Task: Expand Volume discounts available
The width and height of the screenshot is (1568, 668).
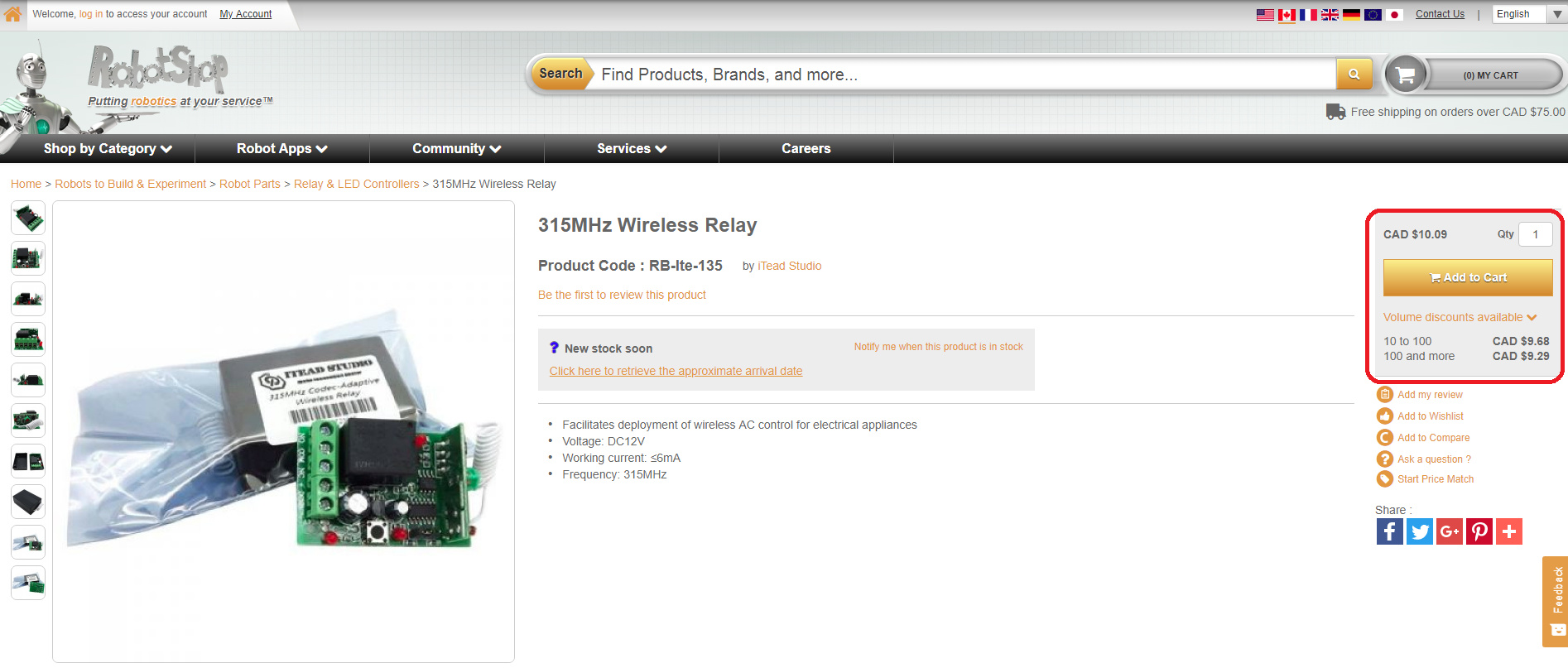Action: [1460, 317]
